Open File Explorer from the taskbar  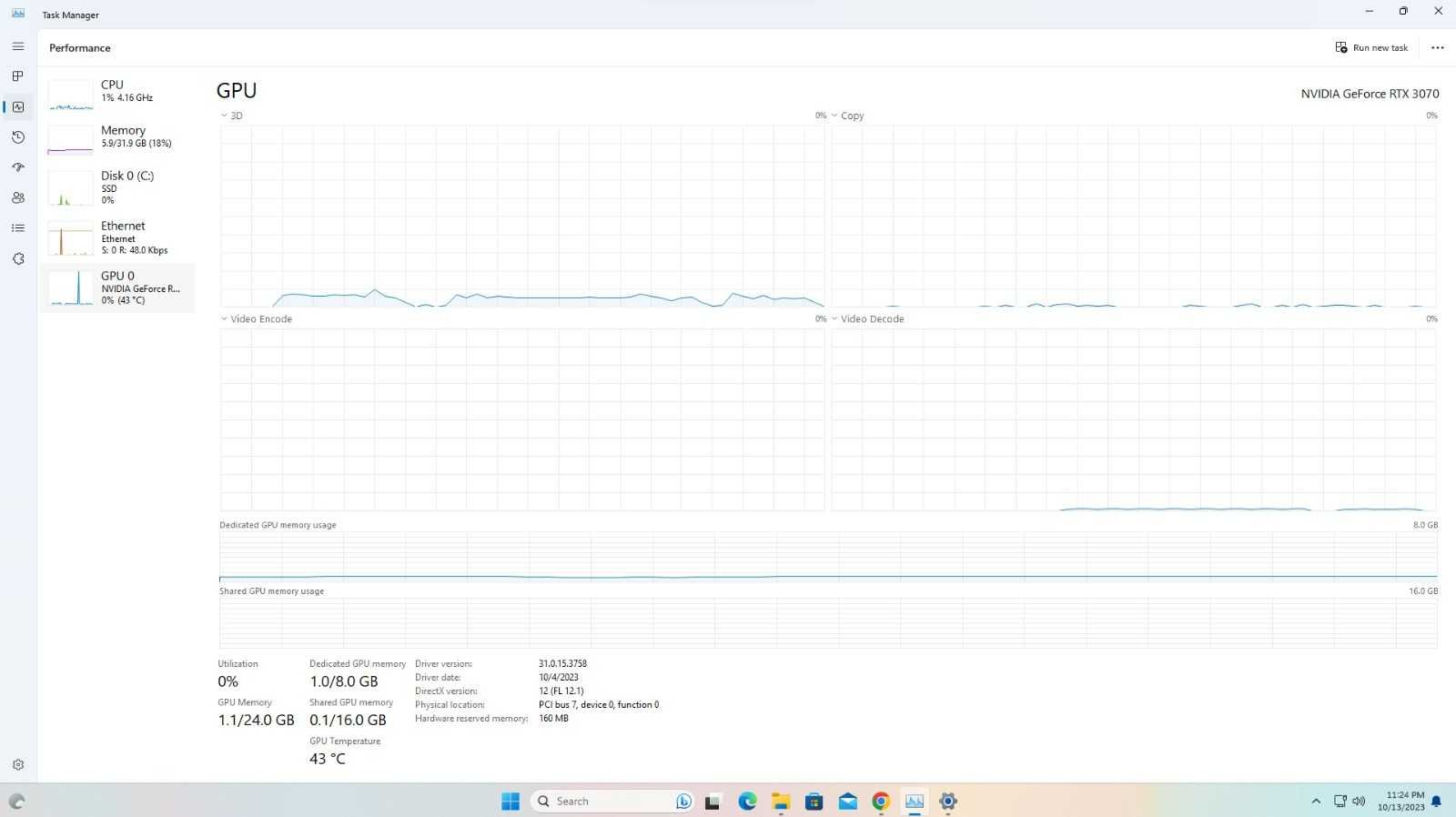click(781, 801)
